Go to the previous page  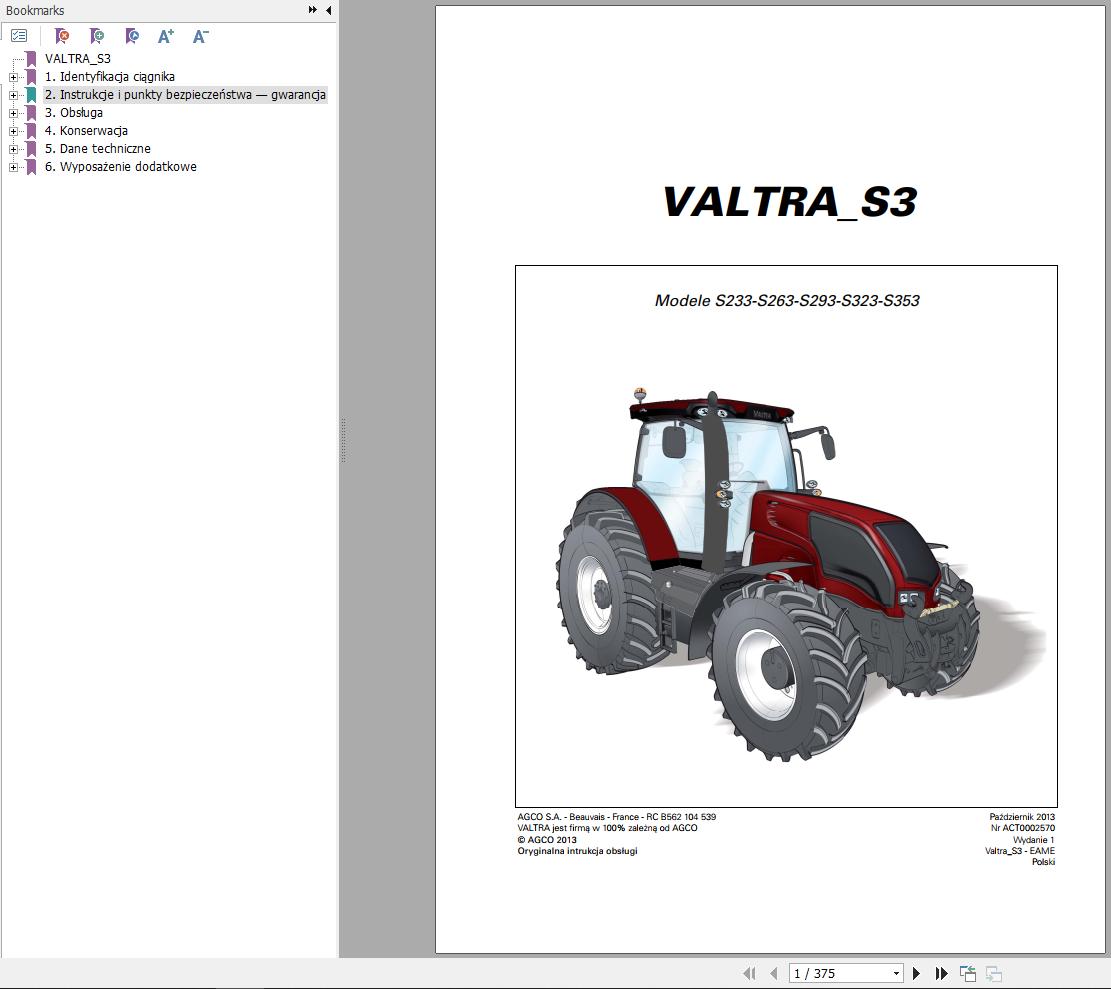[x=774, y=973]
